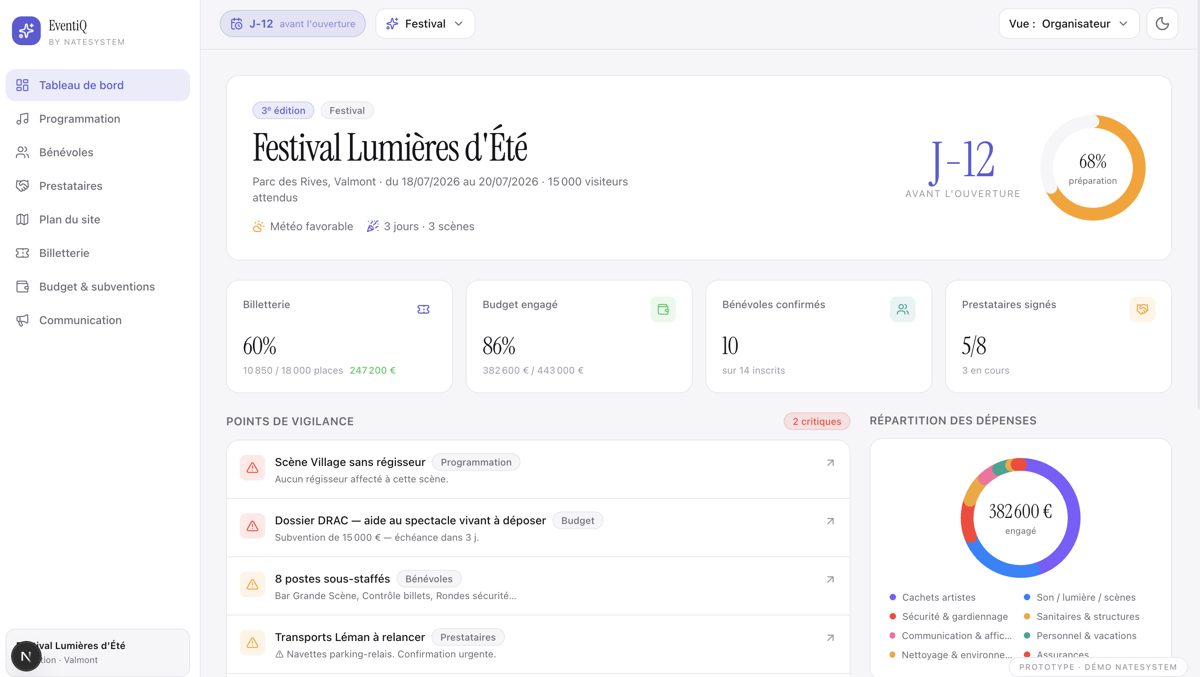Open the Programmation section
Image resolution: width=1200 pixels, height=677 pixels.
point(97,119)
